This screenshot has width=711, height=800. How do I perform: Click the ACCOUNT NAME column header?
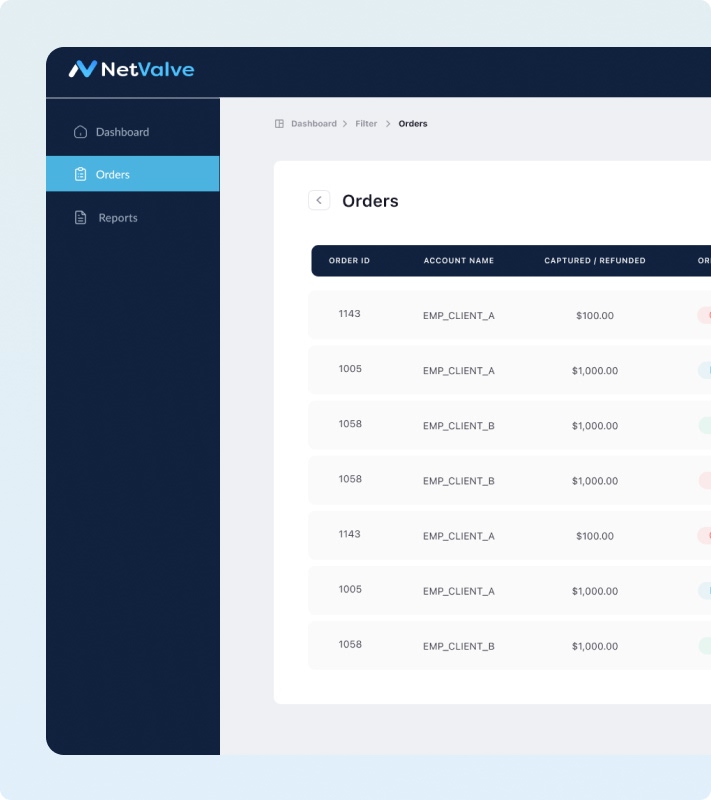click(x=459, y=261)
